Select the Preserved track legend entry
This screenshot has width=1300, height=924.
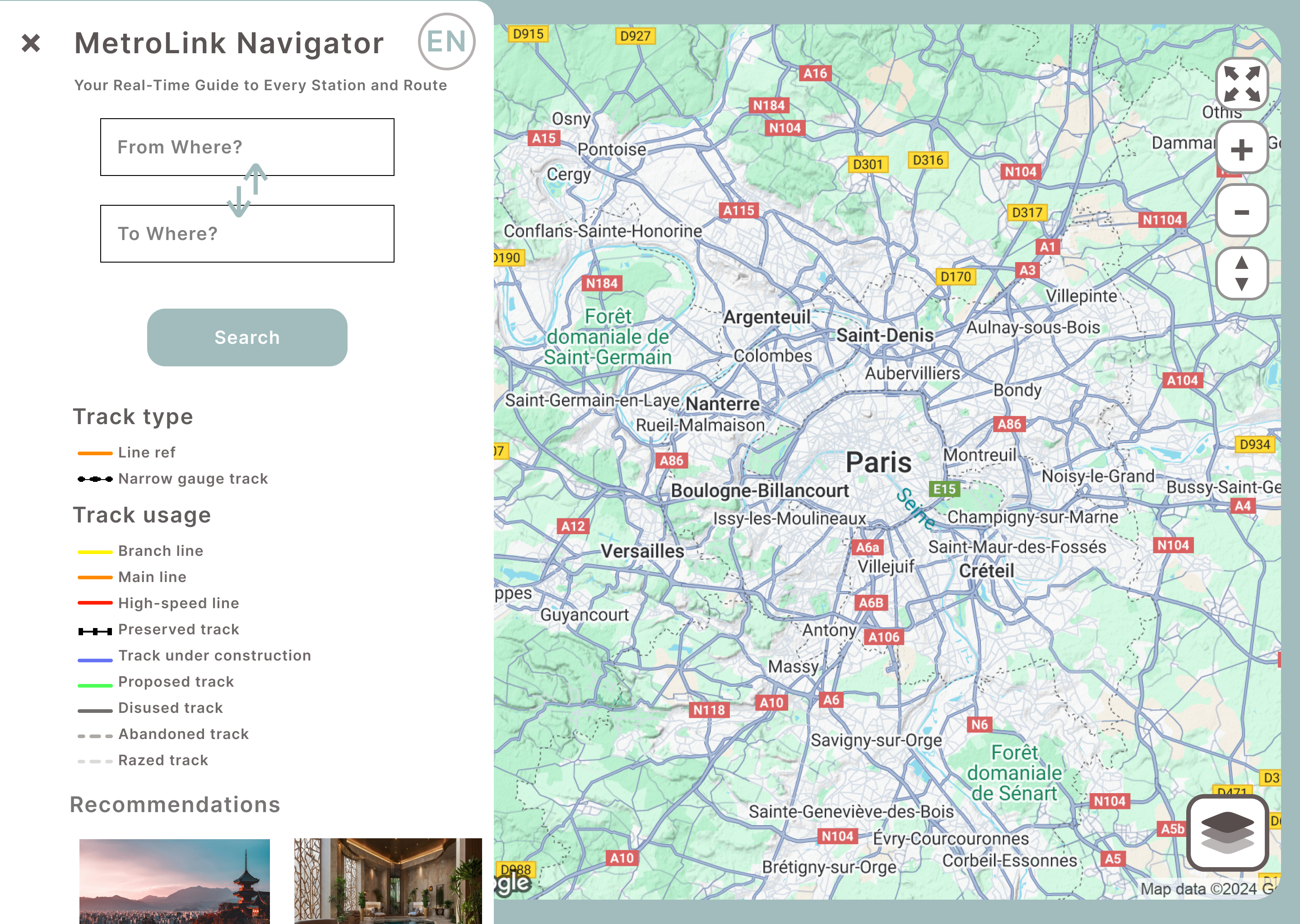[158, 629]
